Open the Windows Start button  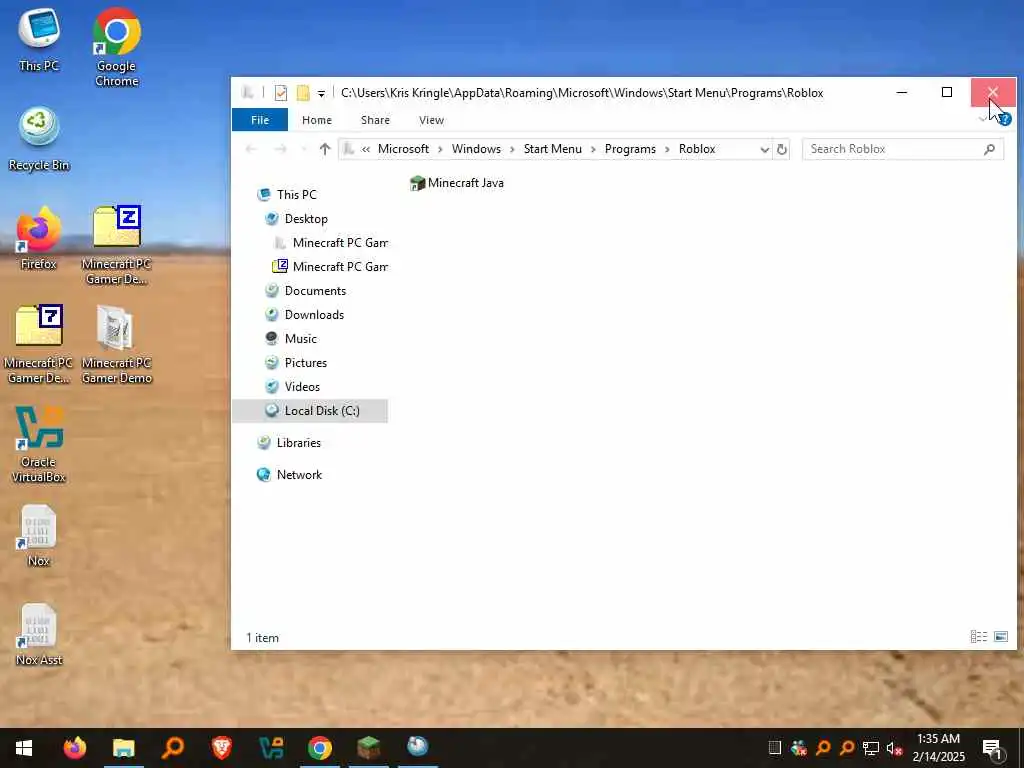24,748
